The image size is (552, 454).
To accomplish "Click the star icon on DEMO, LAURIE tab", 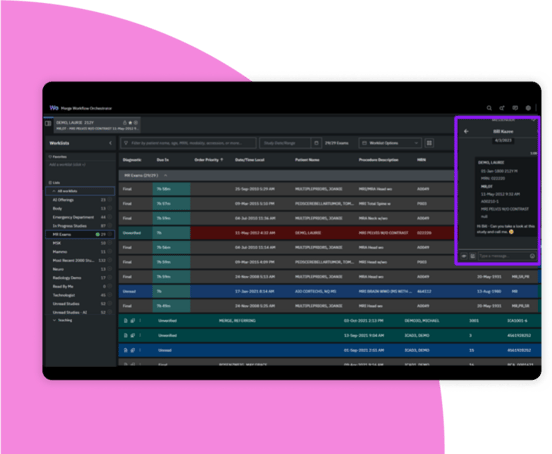I will coord(130,122).
